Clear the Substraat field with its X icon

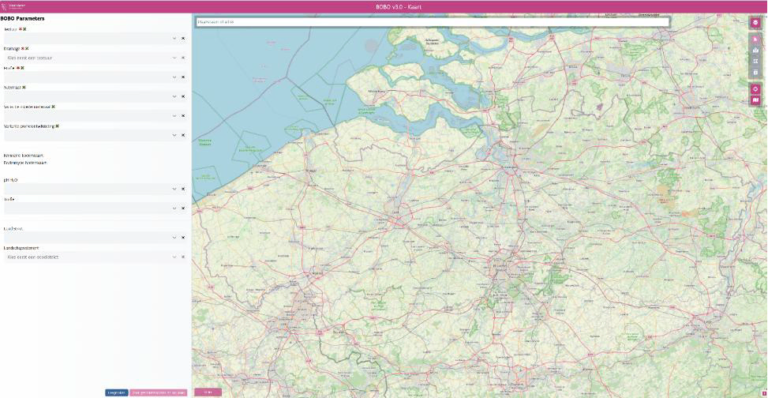click(x=183, y=96)
